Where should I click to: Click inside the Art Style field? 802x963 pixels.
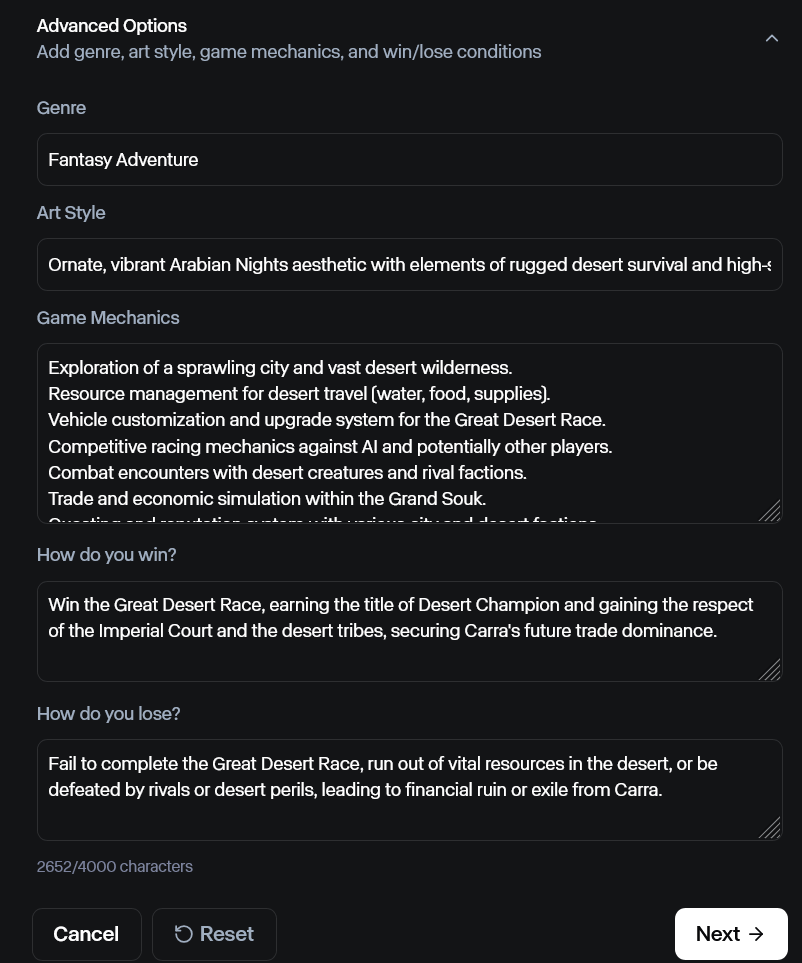pyautogui.click(x=409, y=264)
